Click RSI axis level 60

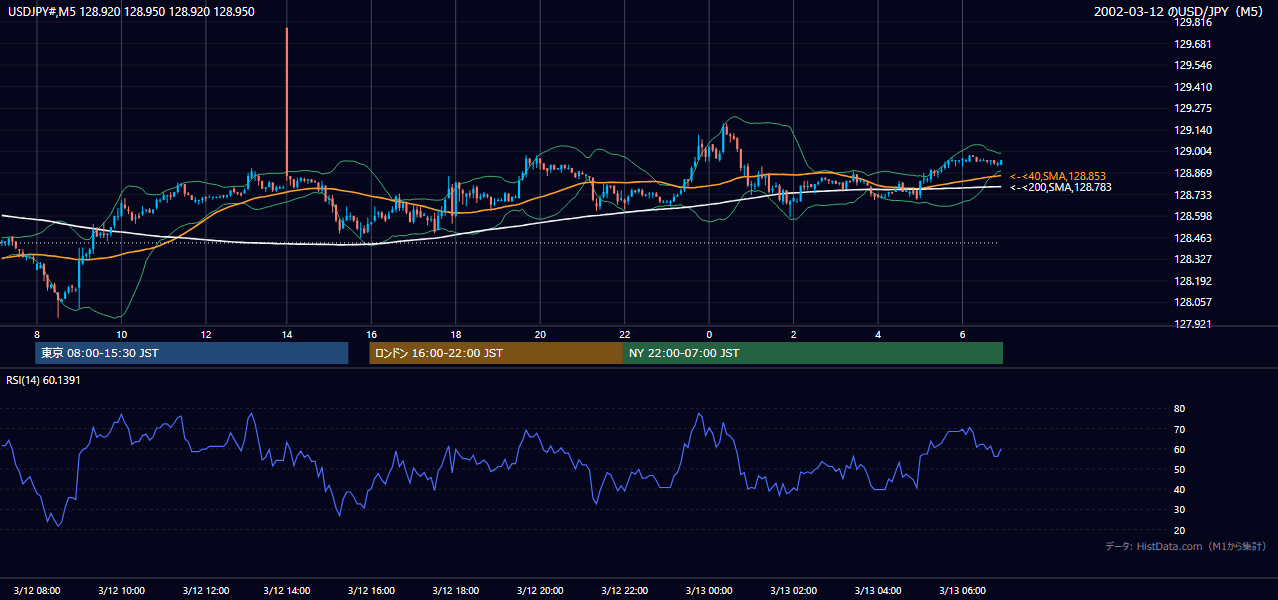pyautogui.click(x=1179, y=449)
